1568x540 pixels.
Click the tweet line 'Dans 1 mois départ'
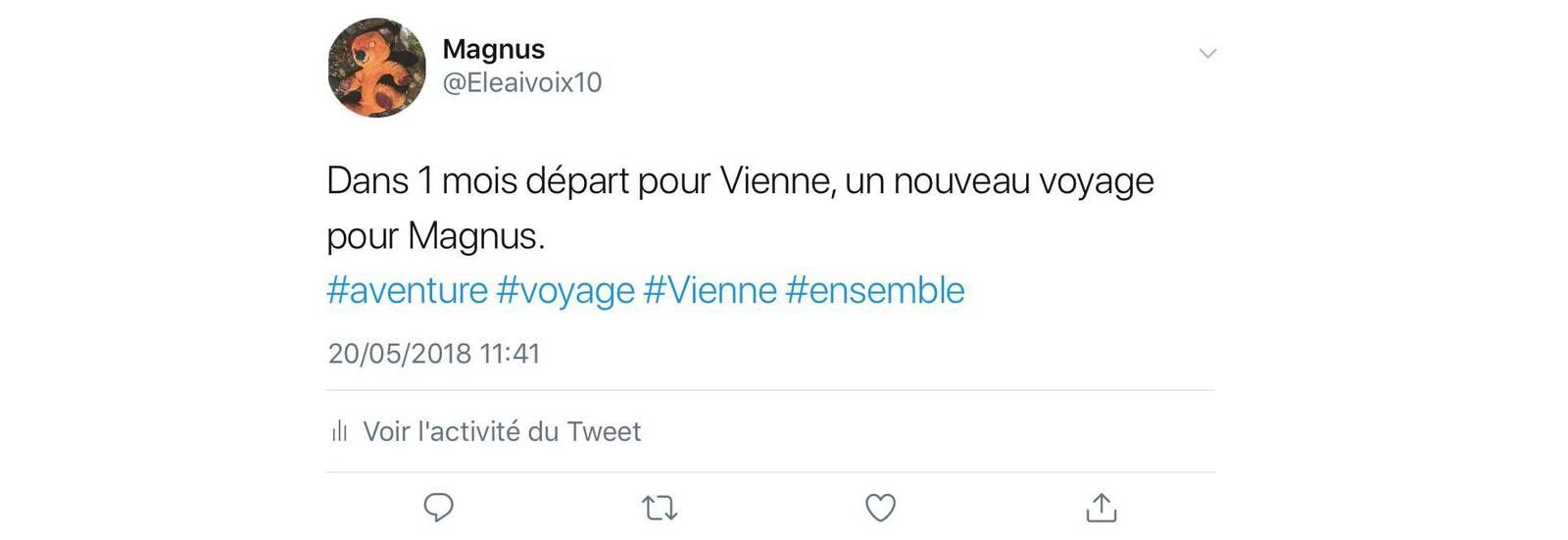pyautogui.click(x=477, y=181)
